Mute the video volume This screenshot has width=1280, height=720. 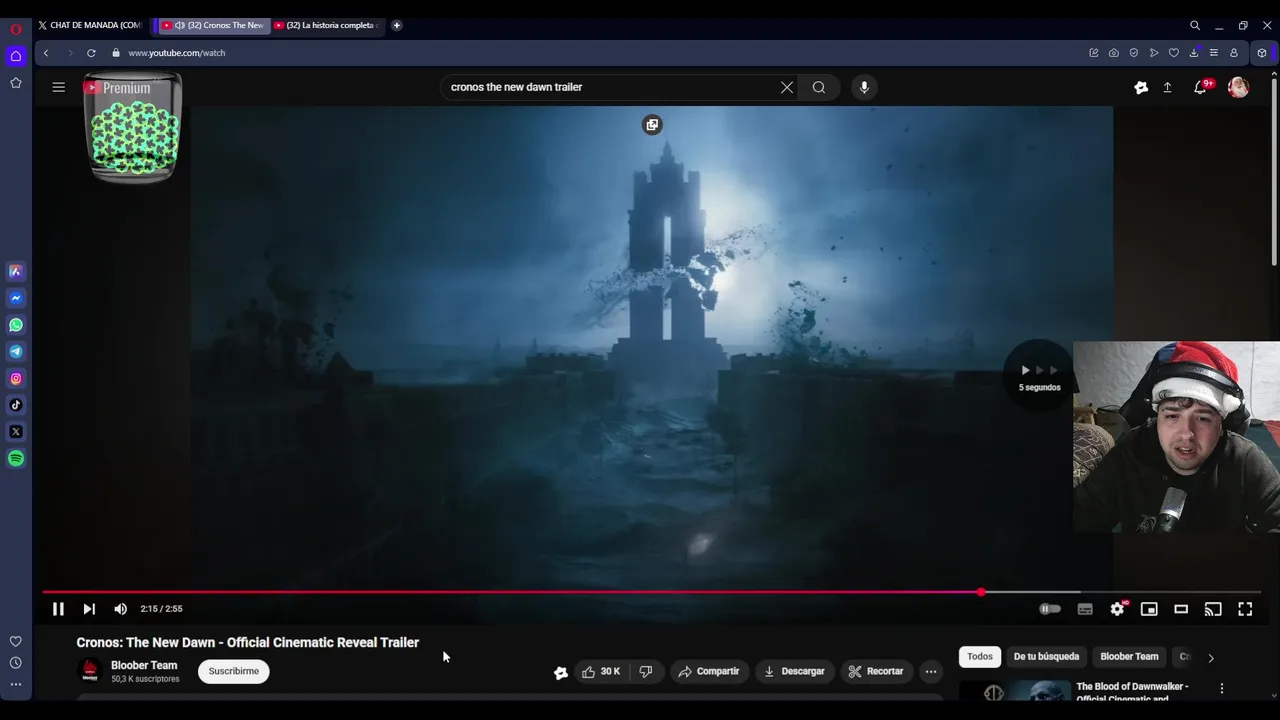120,609
